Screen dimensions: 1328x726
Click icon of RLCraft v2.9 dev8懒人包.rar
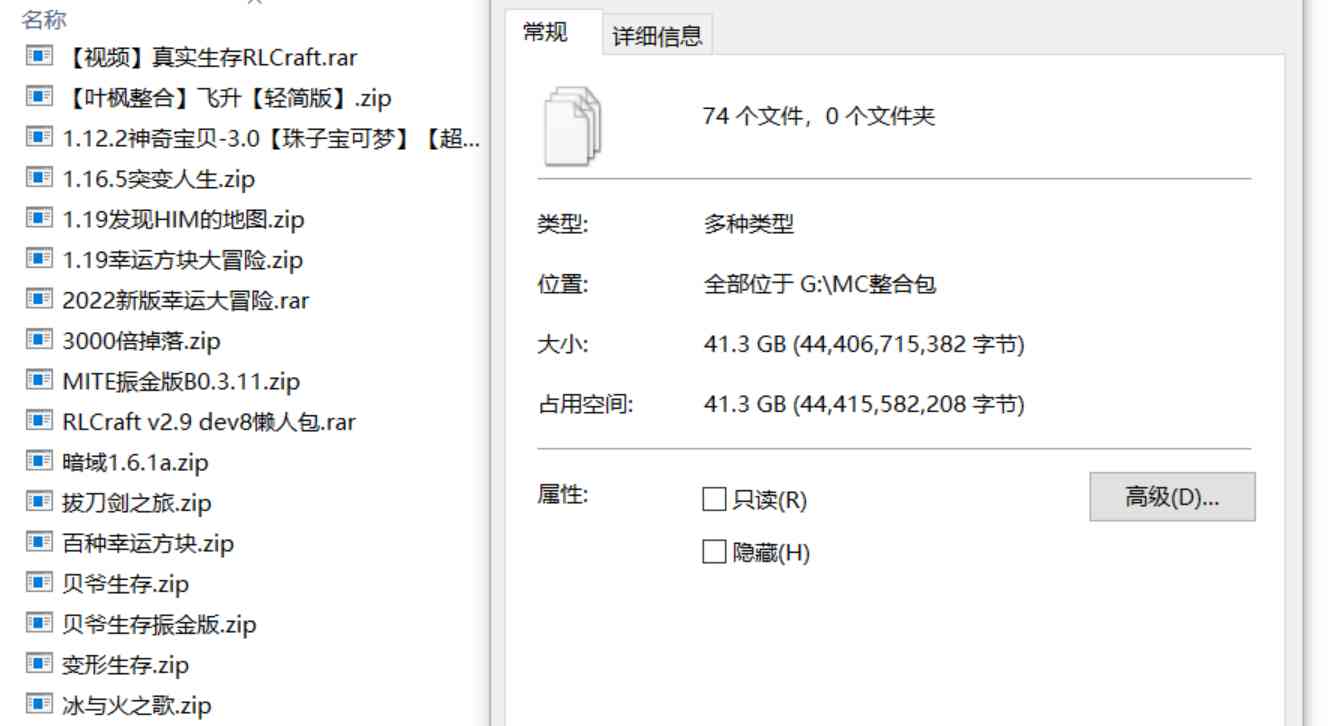pos(39,421)
